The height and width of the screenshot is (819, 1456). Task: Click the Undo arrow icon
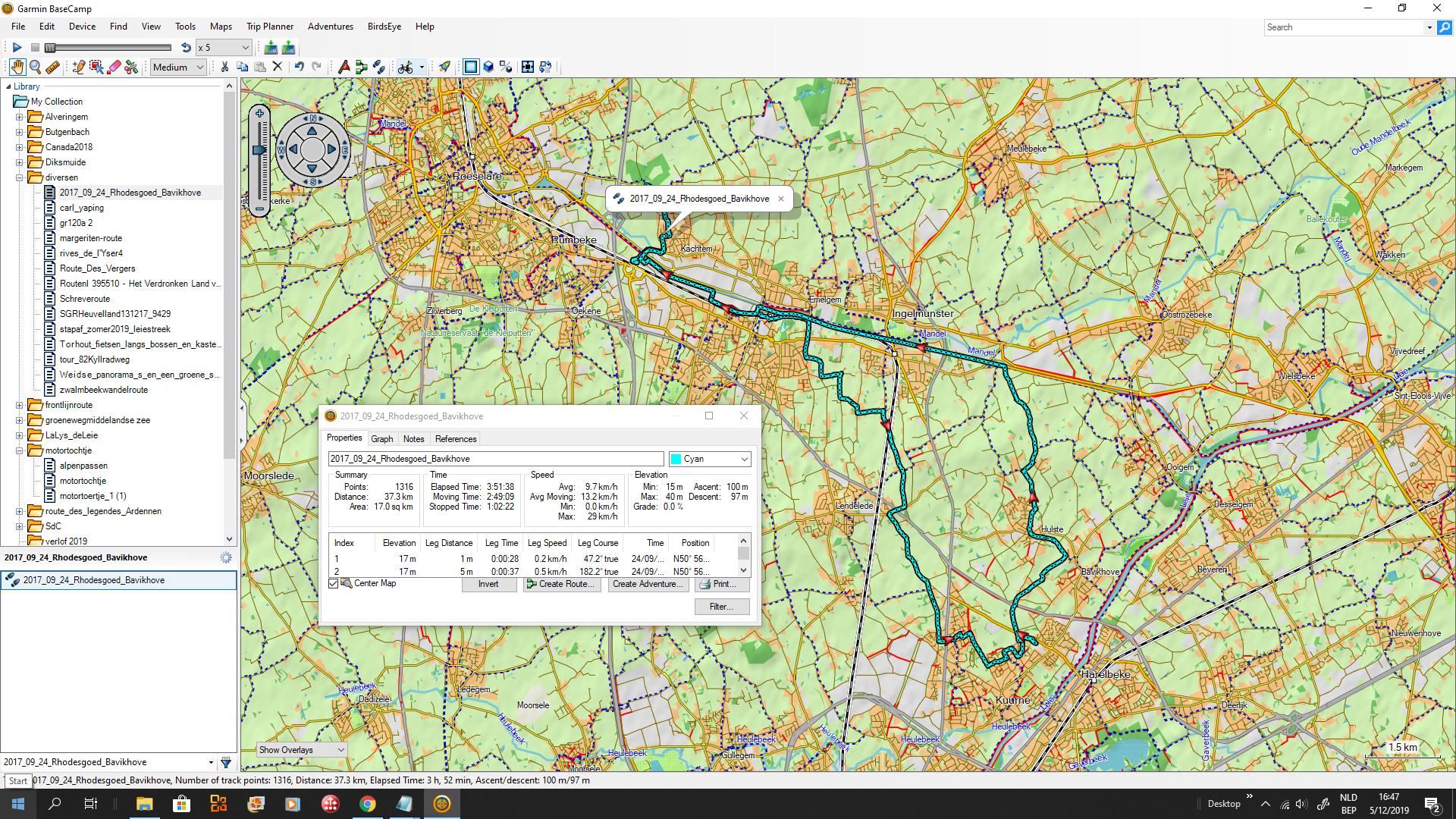point(300,67)
